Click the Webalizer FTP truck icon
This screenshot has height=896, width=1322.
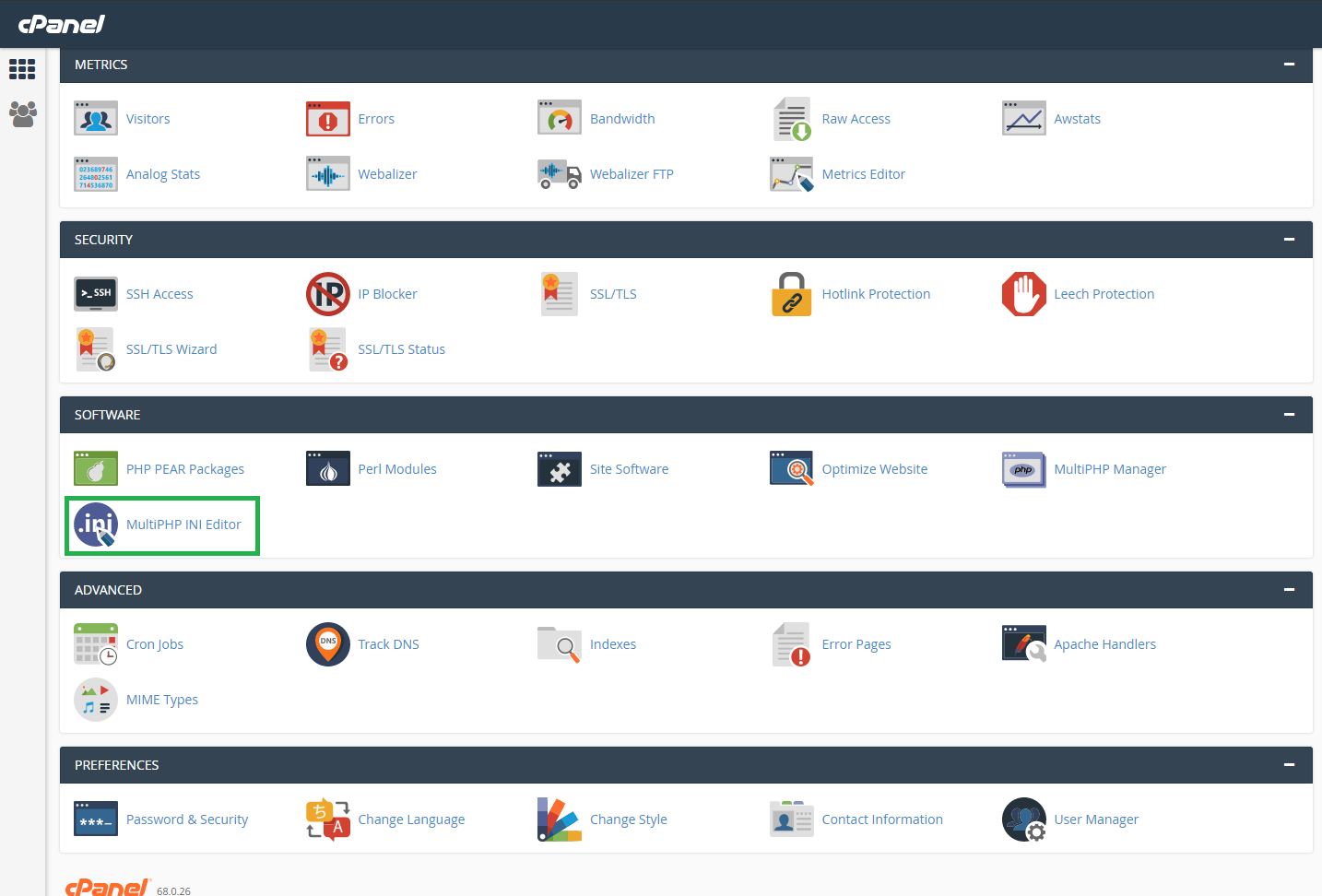point(560,174)
